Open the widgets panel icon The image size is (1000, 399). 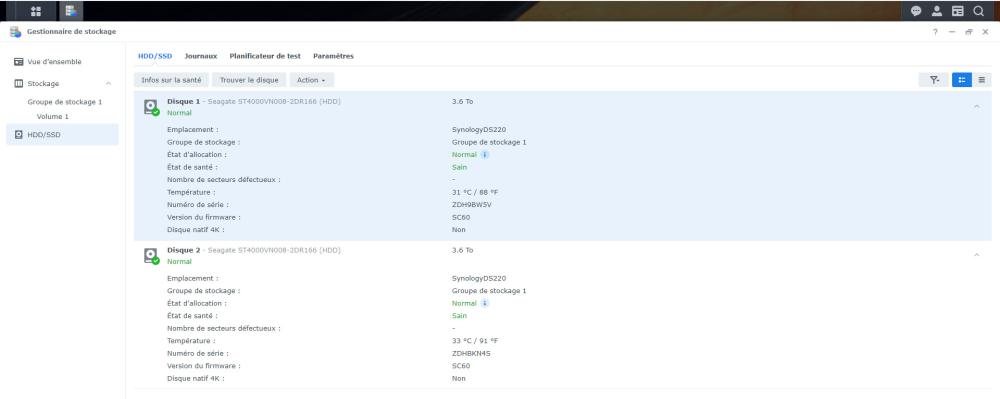(x=957, y=11)
